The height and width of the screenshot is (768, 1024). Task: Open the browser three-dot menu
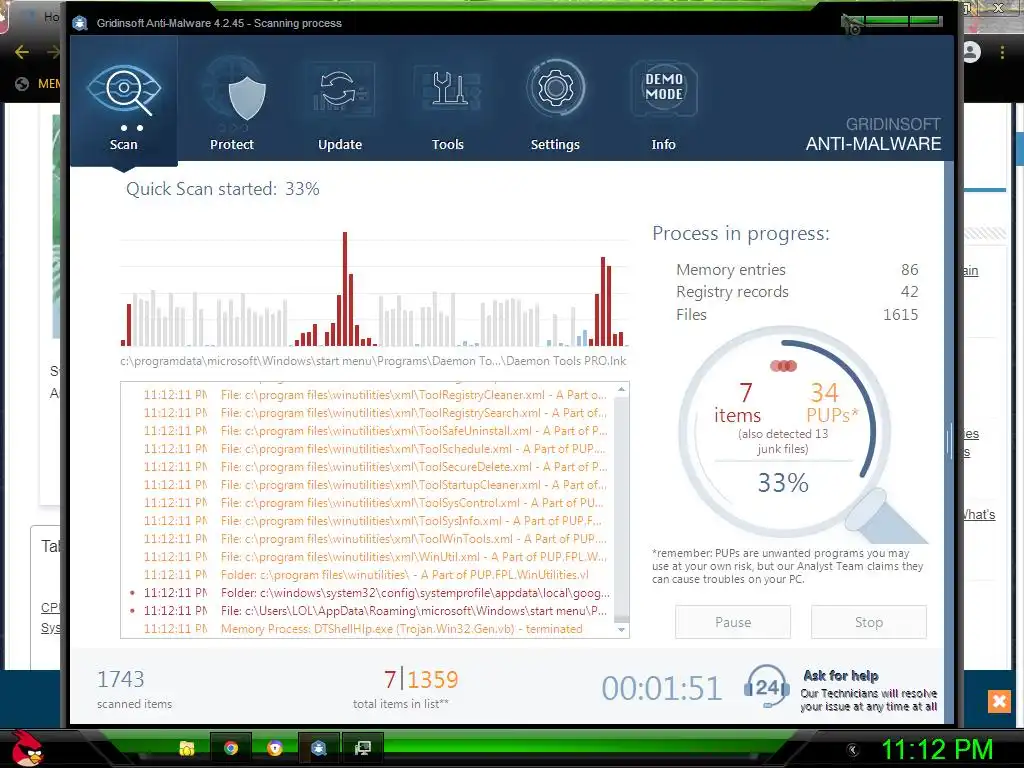click(1002, 52)
